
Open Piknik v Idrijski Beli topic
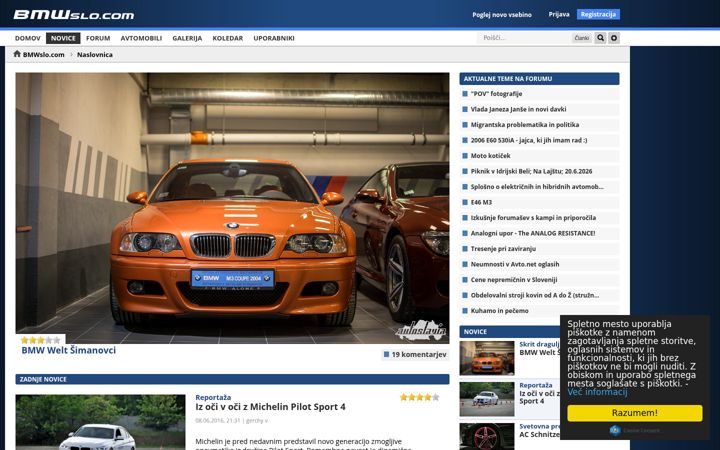point(531,171)
